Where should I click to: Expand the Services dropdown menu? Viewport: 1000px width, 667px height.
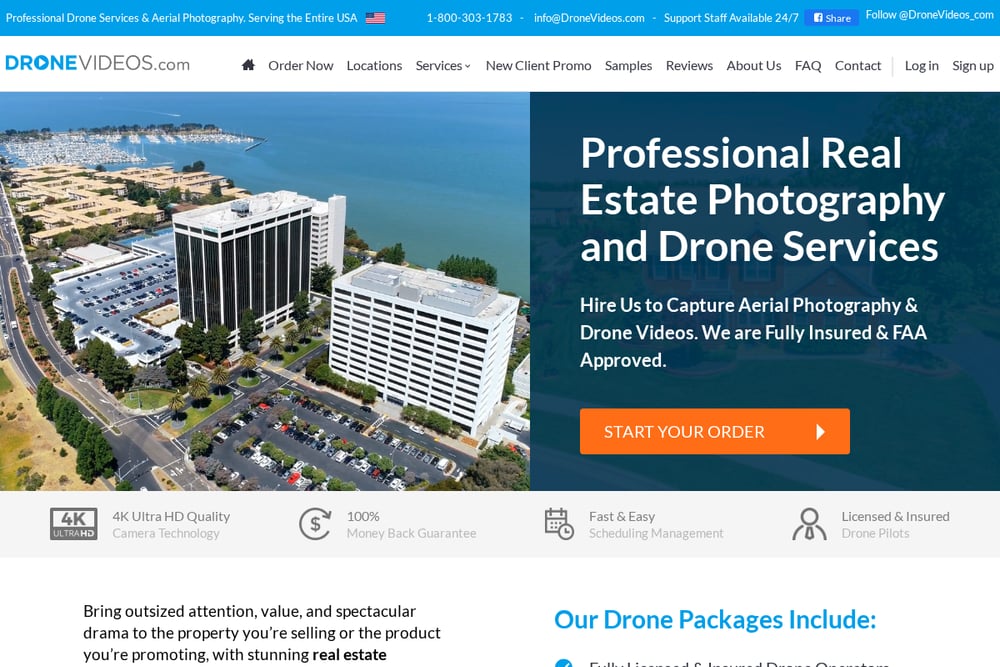click(x=443, y=66)
